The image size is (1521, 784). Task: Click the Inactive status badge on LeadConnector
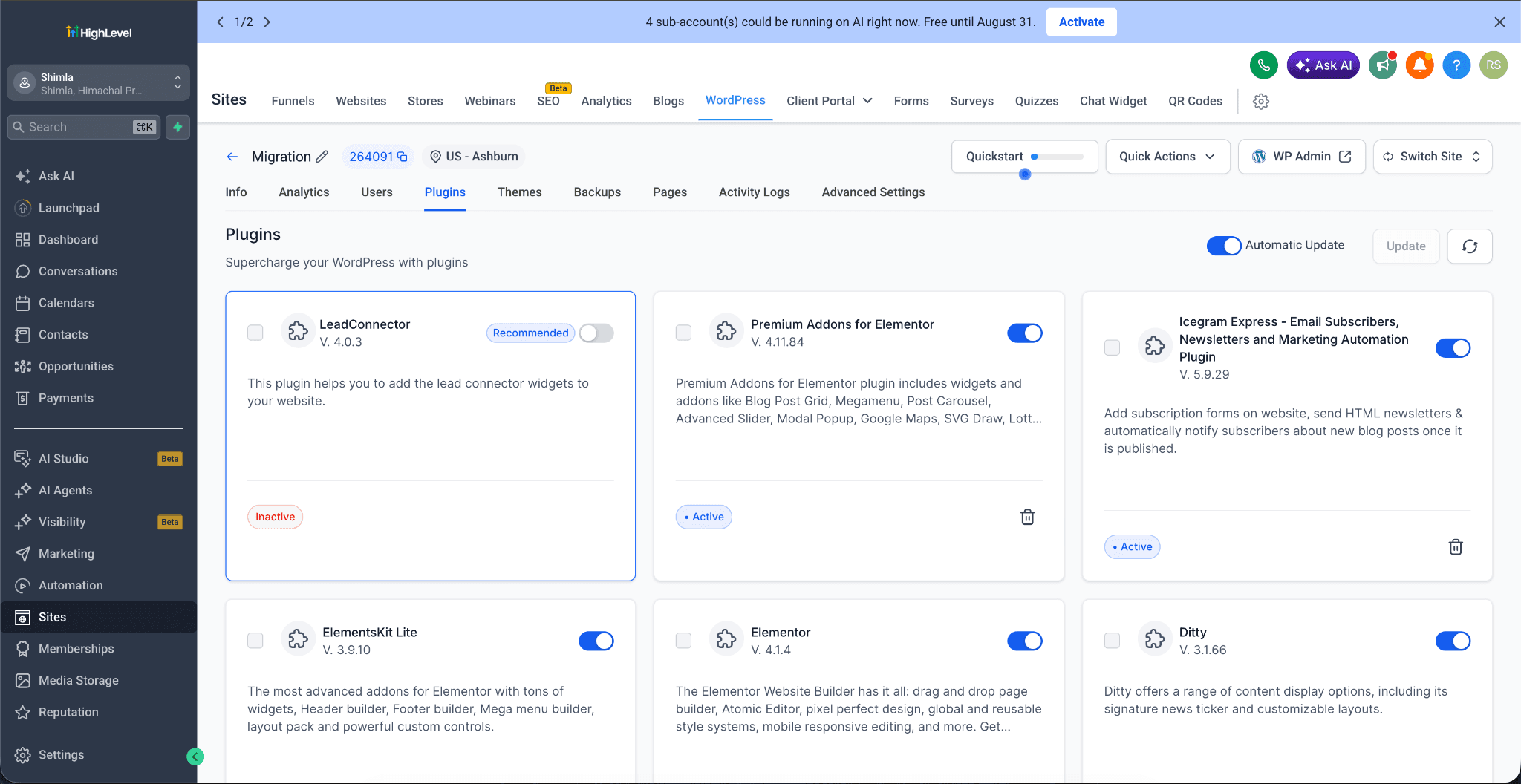click(x=275, y=517)
